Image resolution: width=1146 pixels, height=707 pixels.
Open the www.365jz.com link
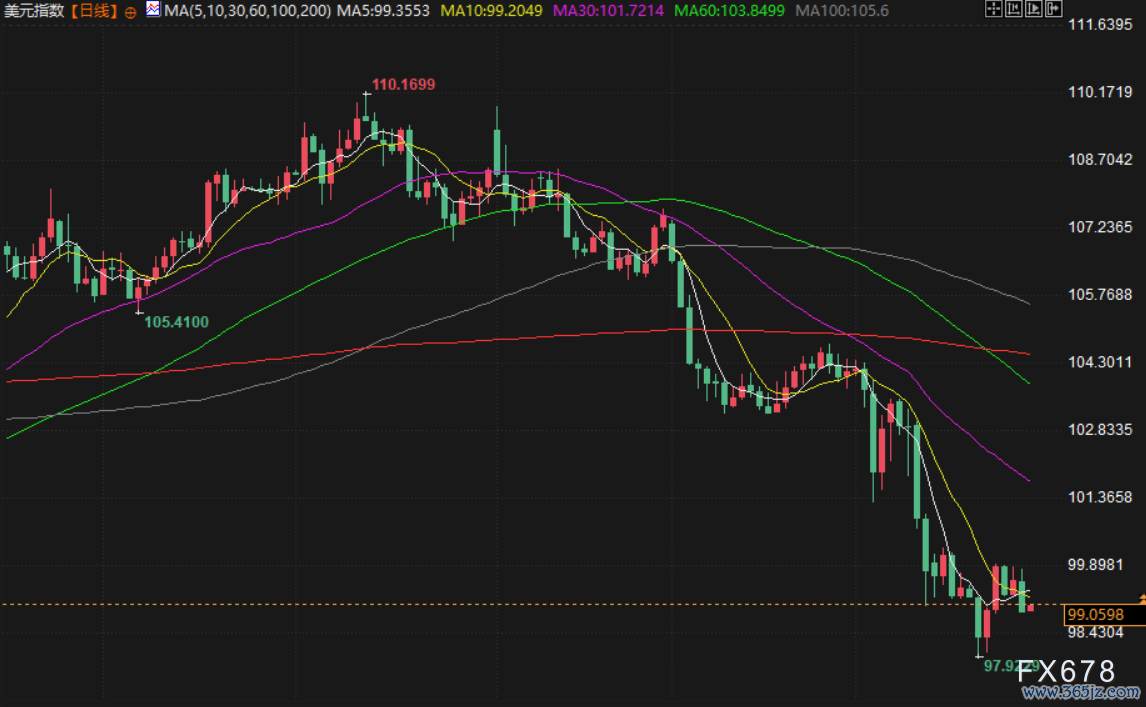click(1092, 692)
